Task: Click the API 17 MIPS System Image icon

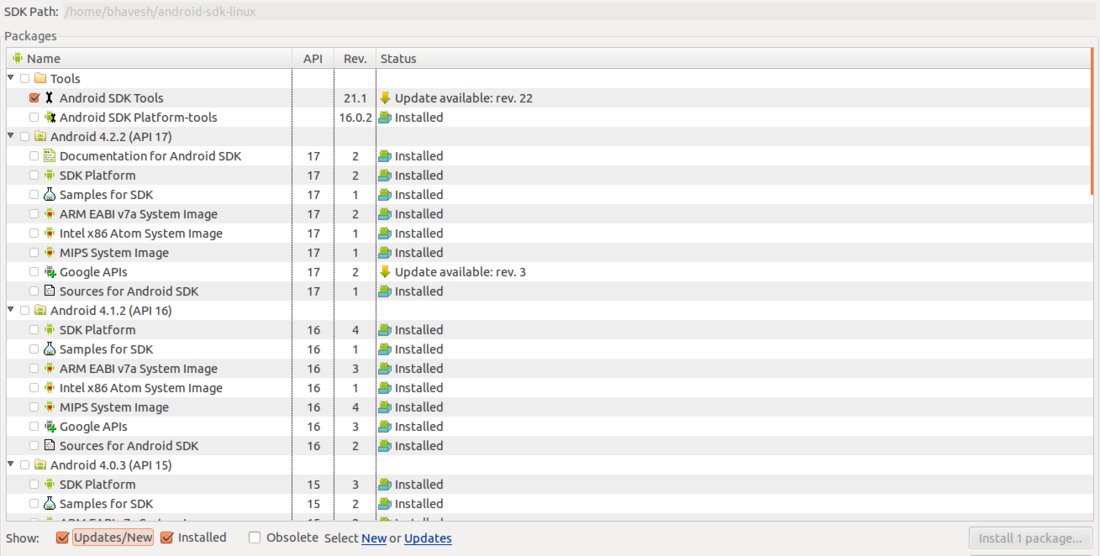Action: pyautogui.click(x=49, y=252)
